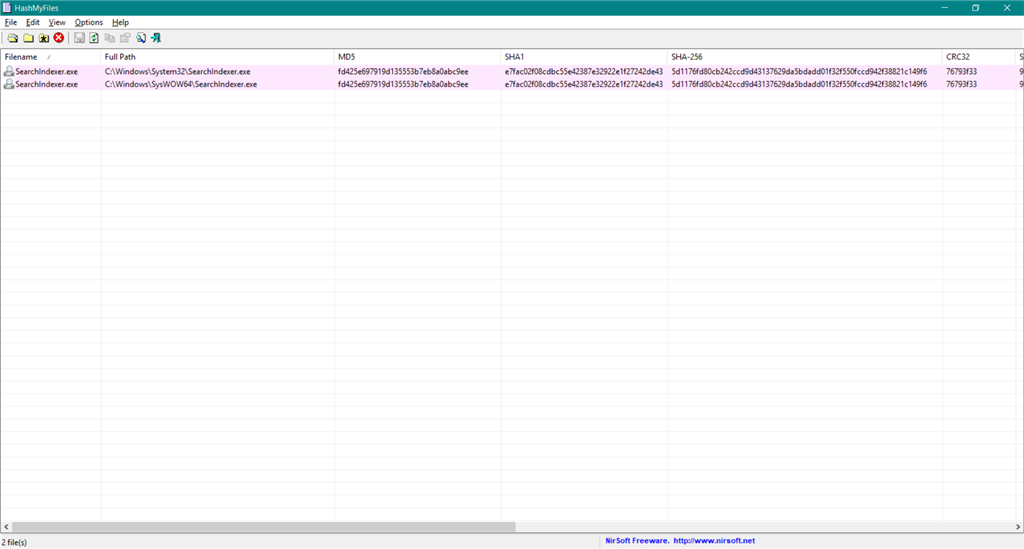This screenshot has width=1024, height=549.
Task: Sort by the Full Path column header
Action: tap(217, 57)
